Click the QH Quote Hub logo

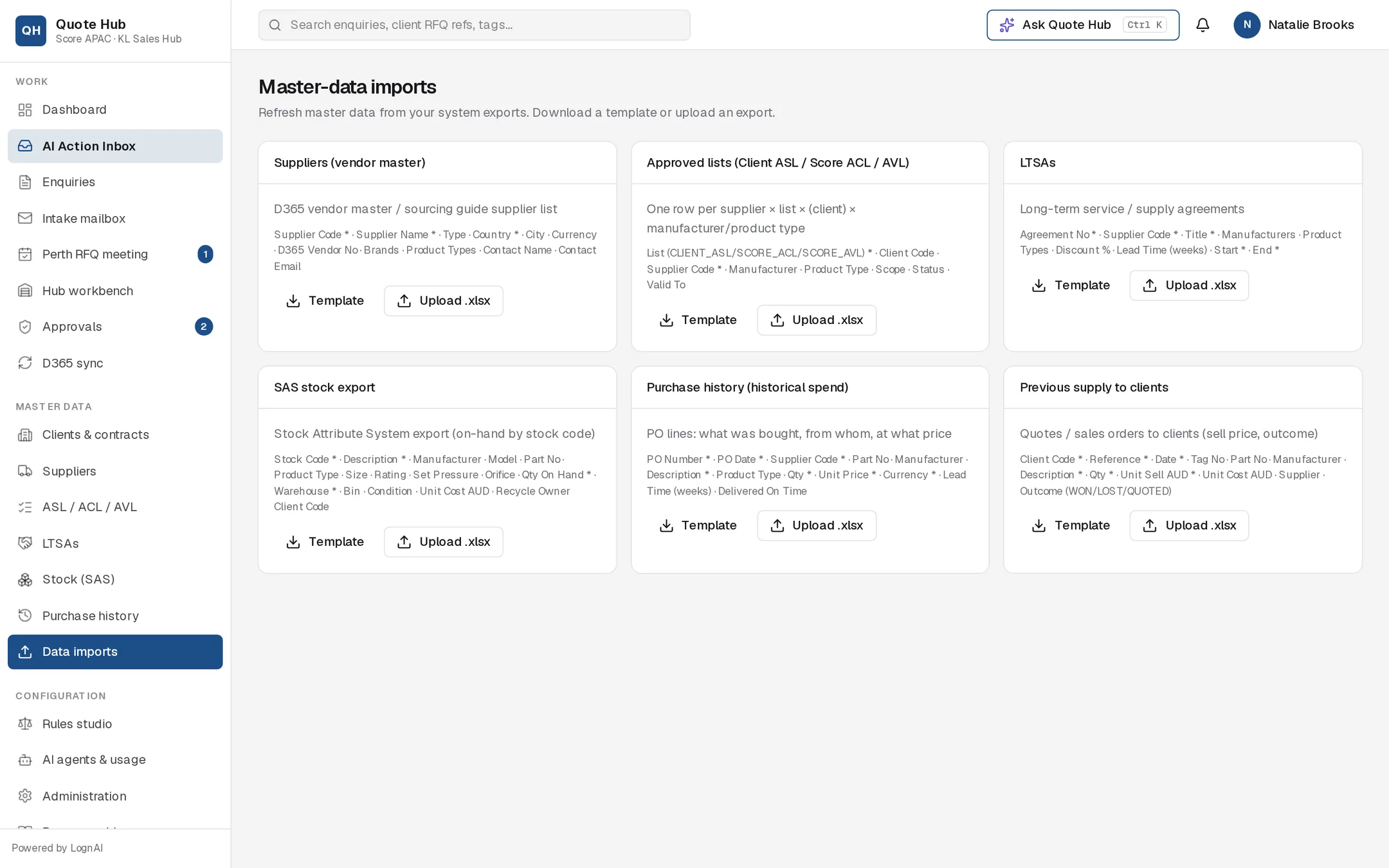(31, 30)
